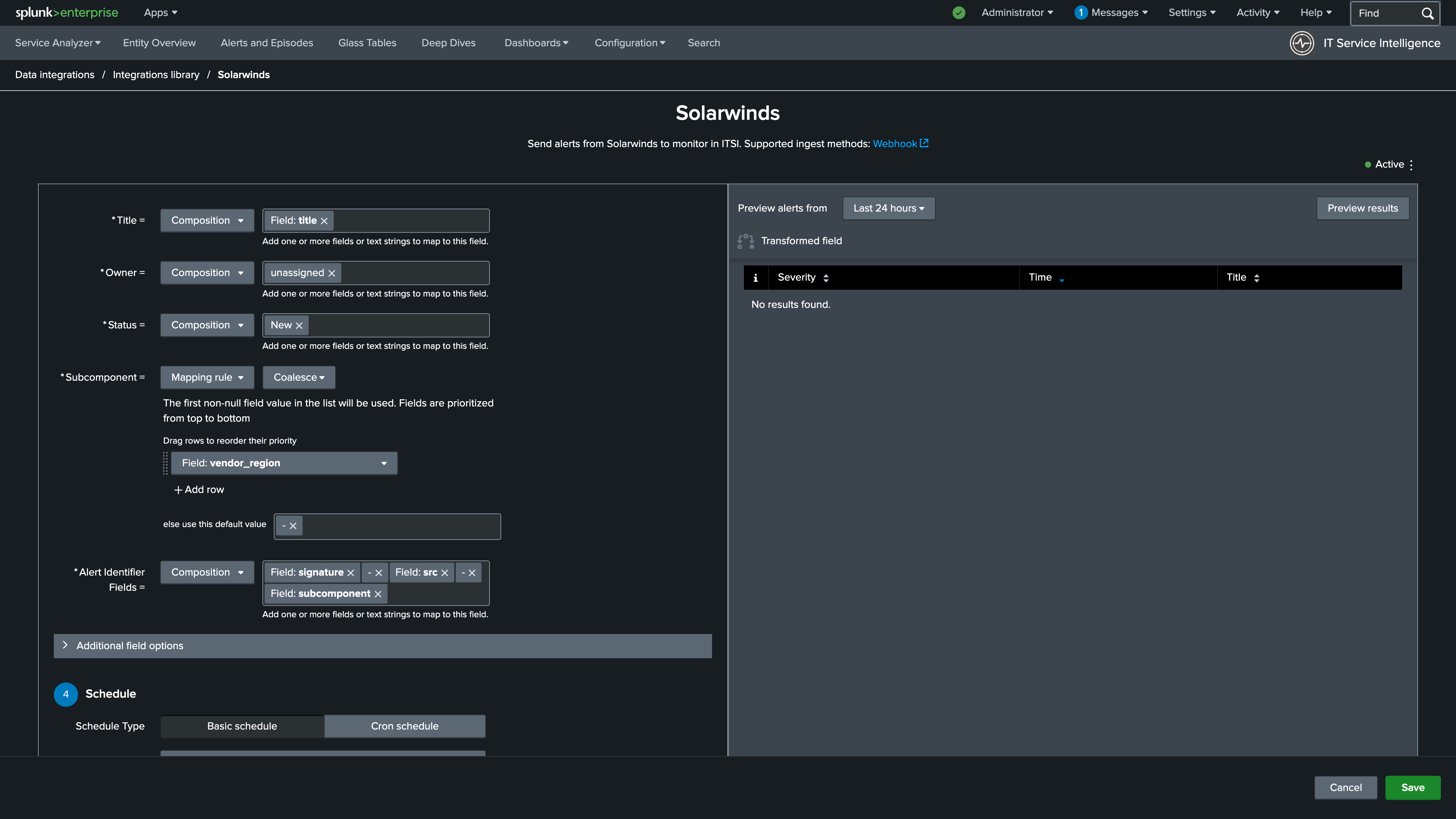The height and width of the screenshot is (819, 1456).
Task: Open Alerts and Episodes page
Action: tap(267, 43)
